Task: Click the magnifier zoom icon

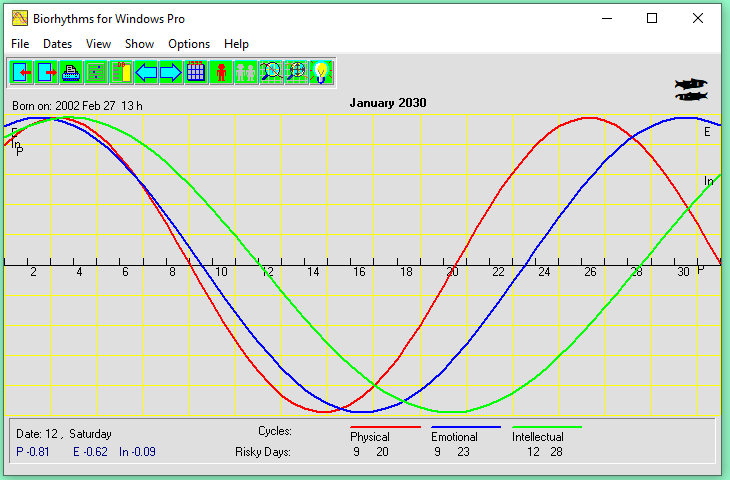Action: (271, 72)
